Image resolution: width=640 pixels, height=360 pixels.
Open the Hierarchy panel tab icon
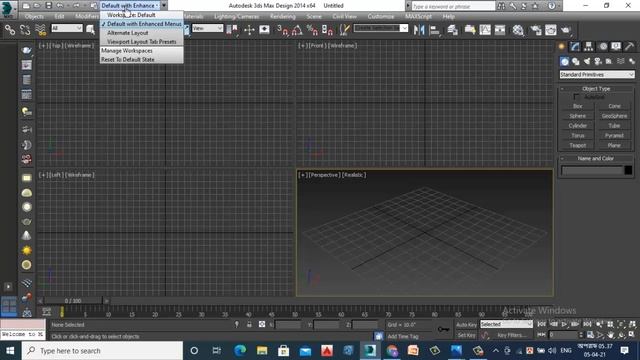[x=588, y=47]
